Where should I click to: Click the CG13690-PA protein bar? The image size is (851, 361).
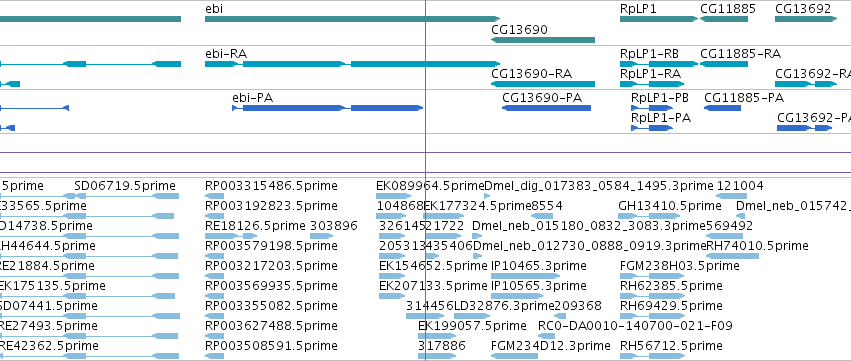[546, 108]
